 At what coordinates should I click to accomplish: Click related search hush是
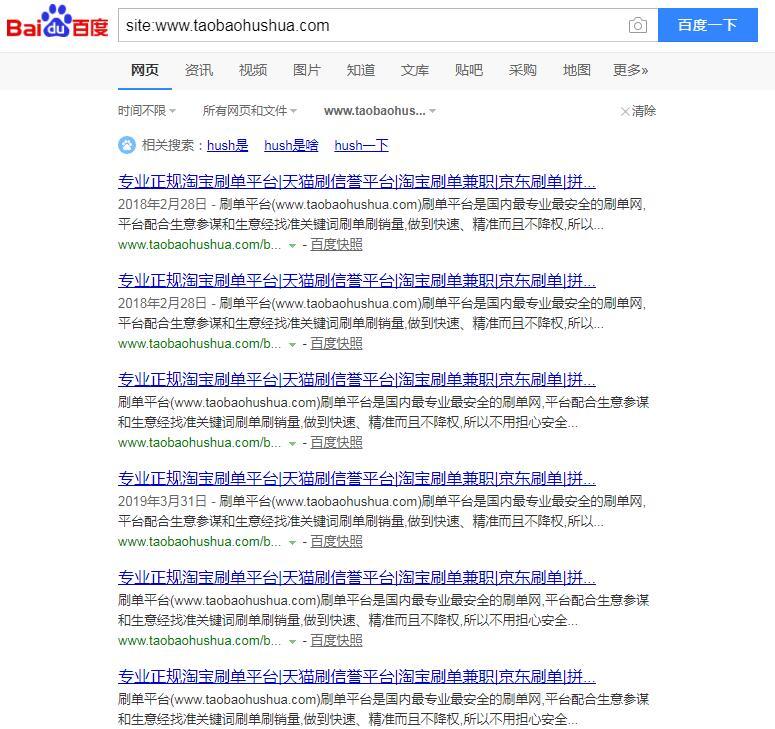click(x=227, y=146)
